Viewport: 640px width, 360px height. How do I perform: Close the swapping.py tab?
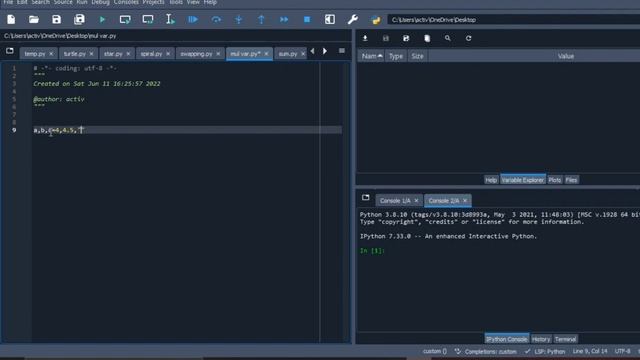click(x=218, y=53)
